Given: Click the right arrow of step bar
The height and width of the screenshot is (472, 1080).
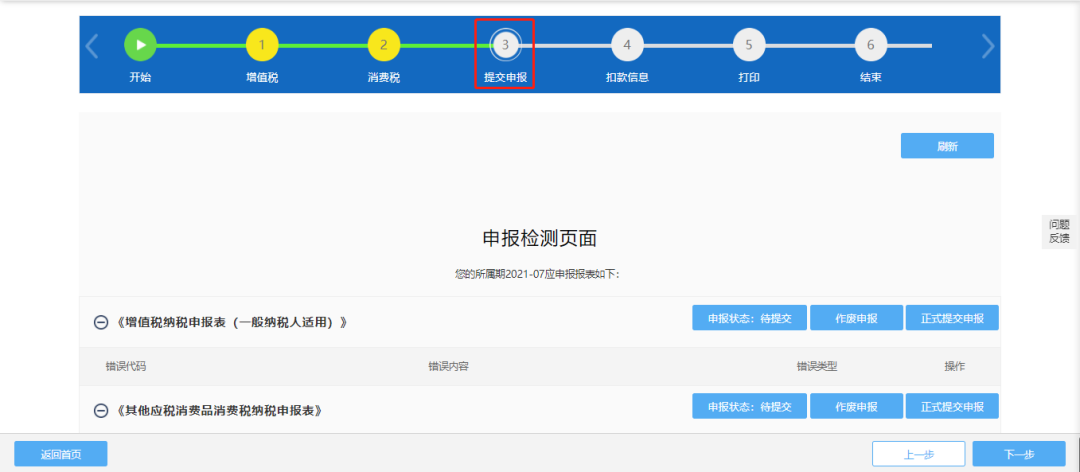Looking at the screenshot, I should 988,45.
